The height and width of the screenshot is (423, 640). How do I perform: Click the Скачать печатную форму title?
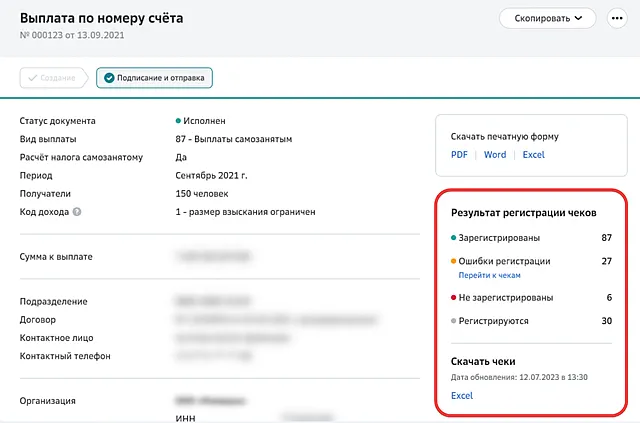[504, 137]
